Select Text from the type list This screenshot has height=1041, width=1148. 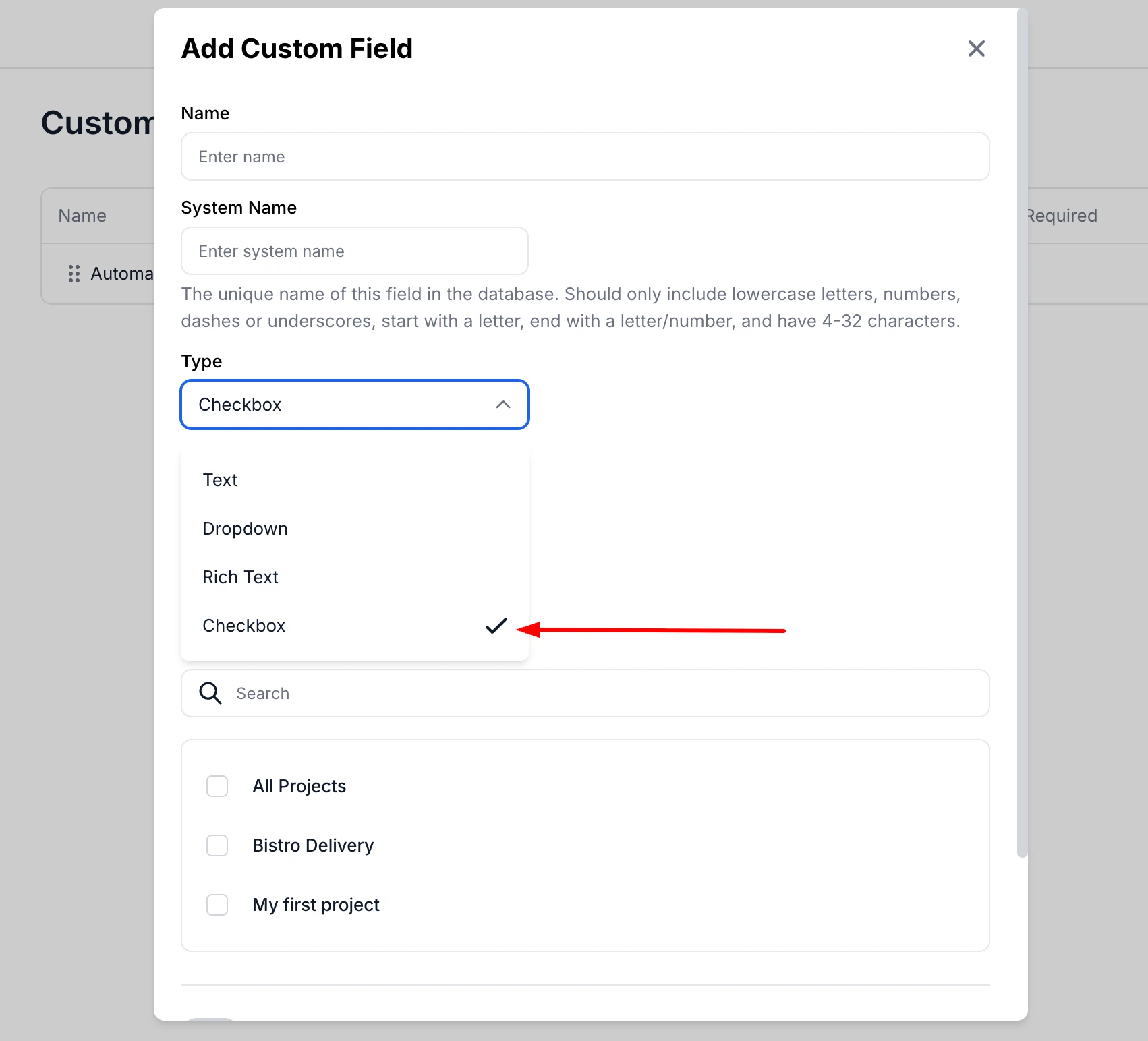coord(220,480)
